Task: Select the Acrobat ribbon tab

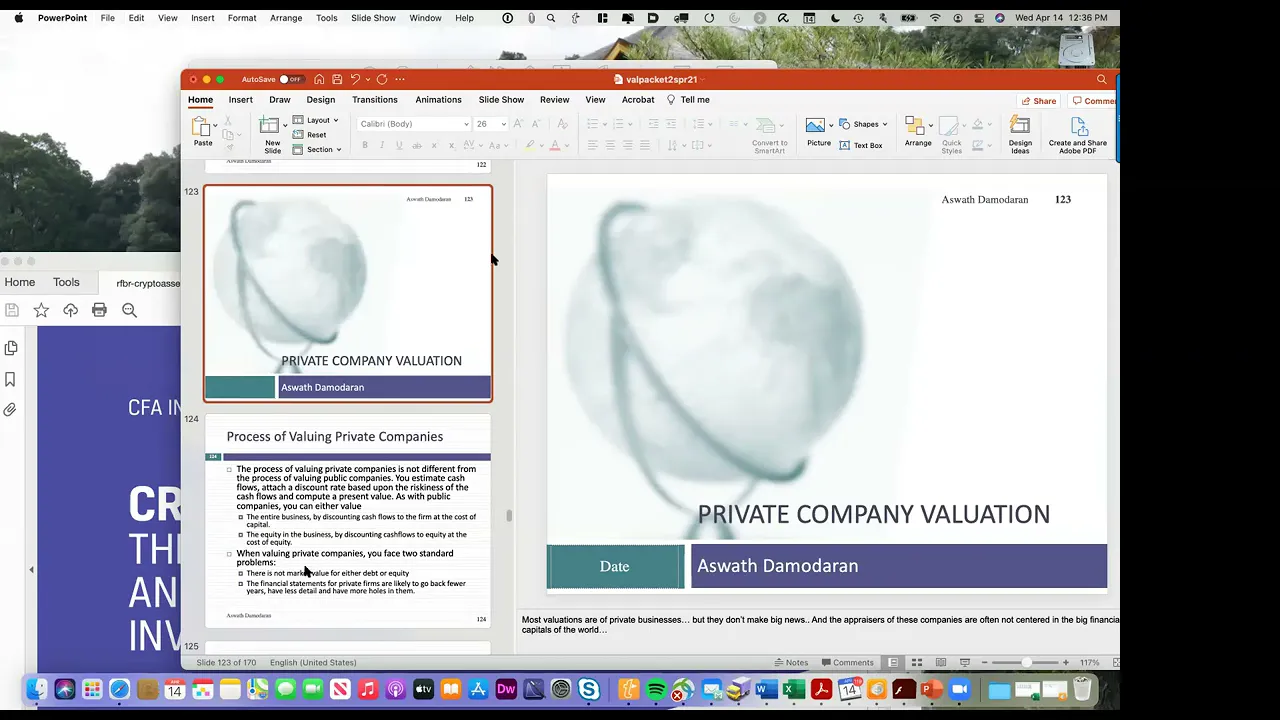Action: (638, 100)
